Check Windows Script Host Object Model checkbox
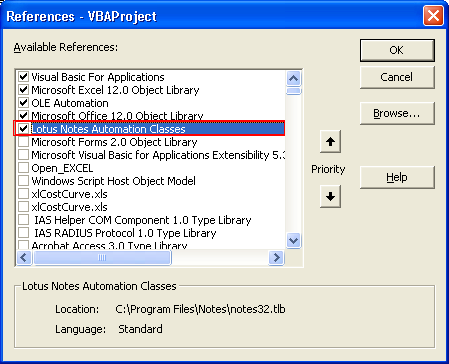 point(23,181)
